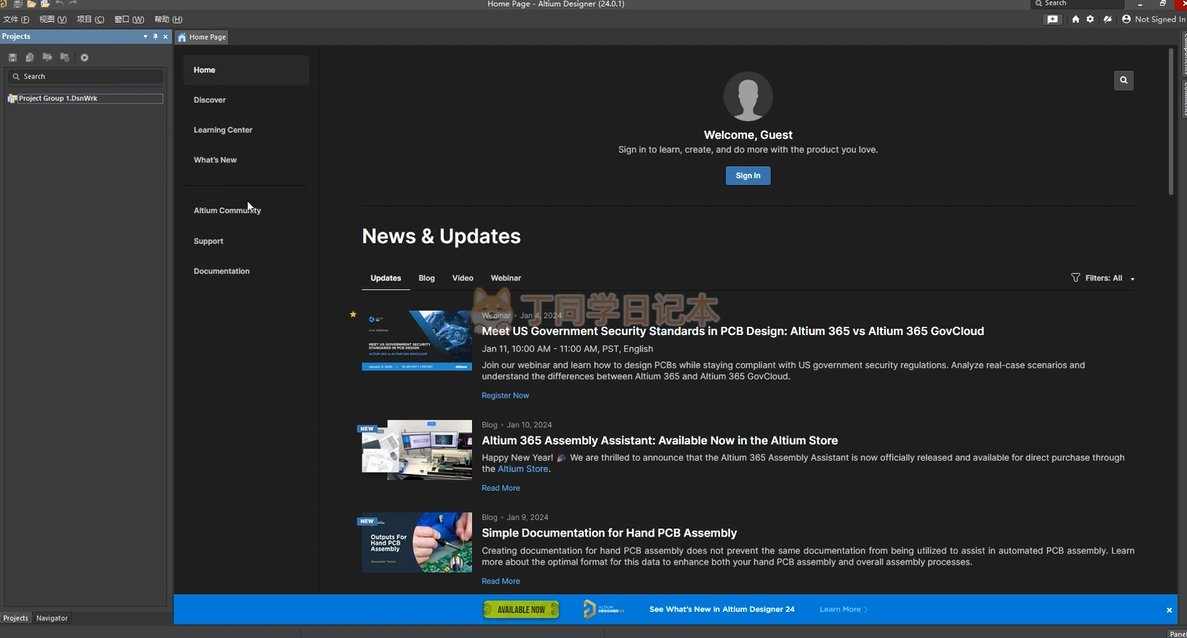Open preferences via top-right gear icon
Viewport: 1187px width, 638px height.
coord(1090,19)
